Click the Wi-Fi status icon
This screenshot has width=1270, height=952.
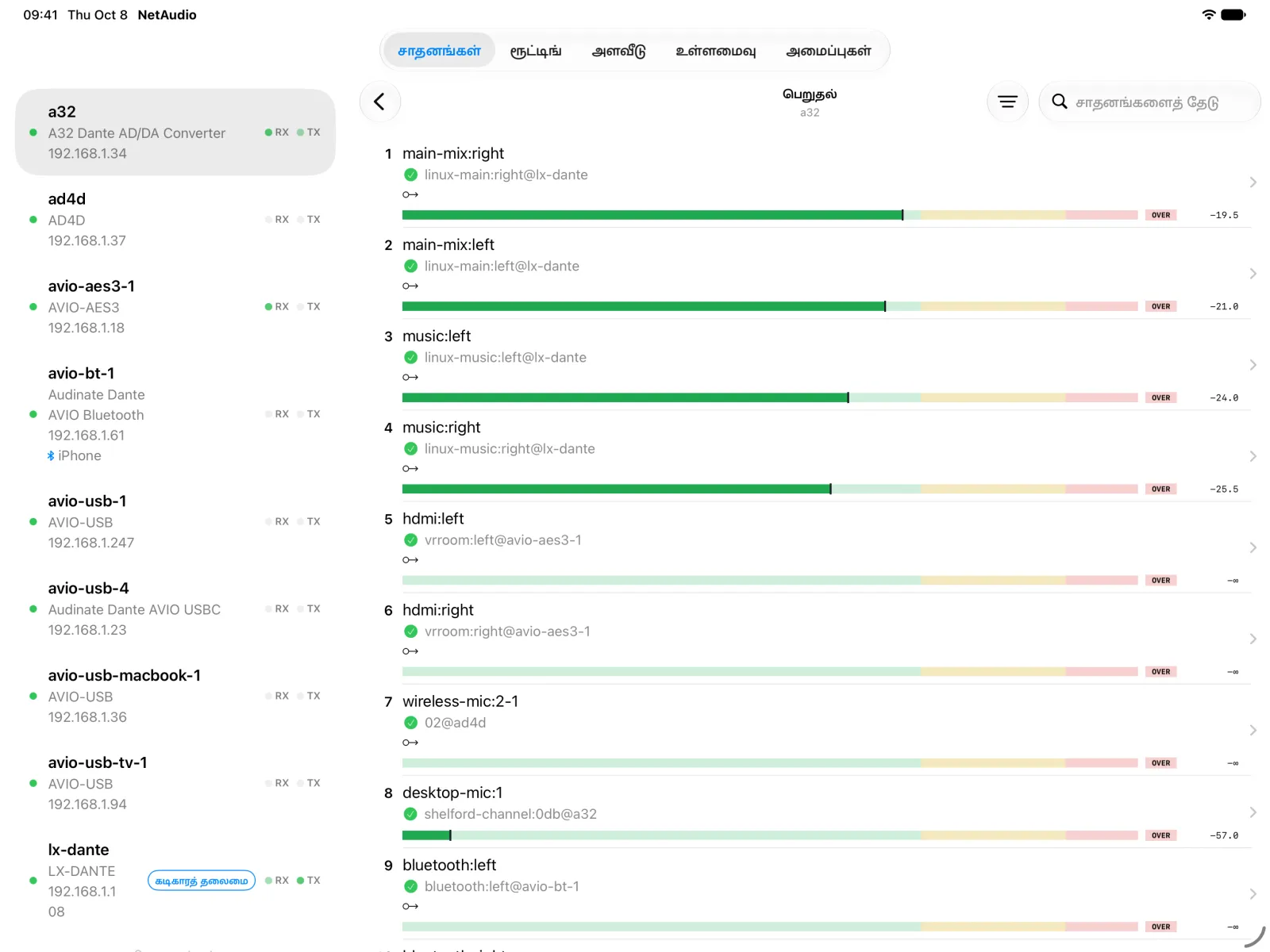1209,14
